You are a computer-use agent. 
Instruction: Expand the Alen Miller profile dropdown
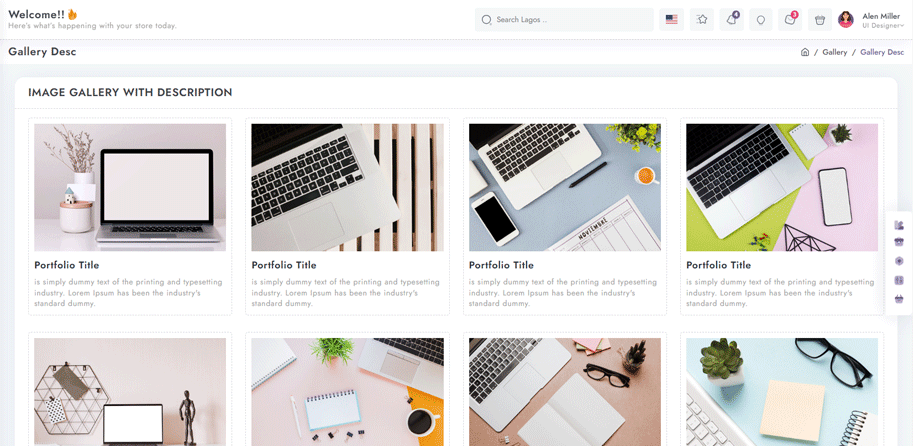point(883,20)
